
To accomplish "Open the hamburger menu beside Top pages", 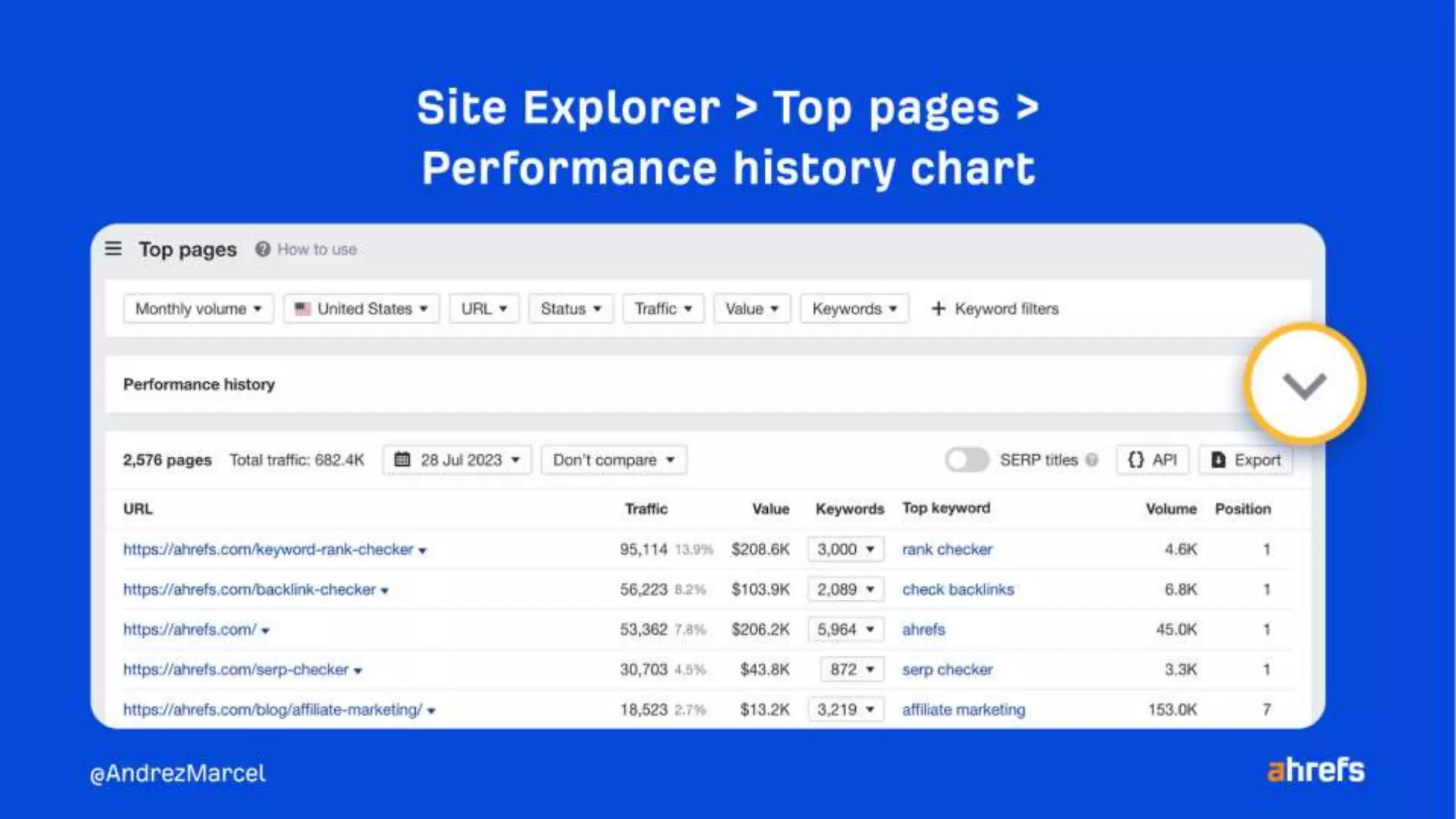I will pos(113,249).
